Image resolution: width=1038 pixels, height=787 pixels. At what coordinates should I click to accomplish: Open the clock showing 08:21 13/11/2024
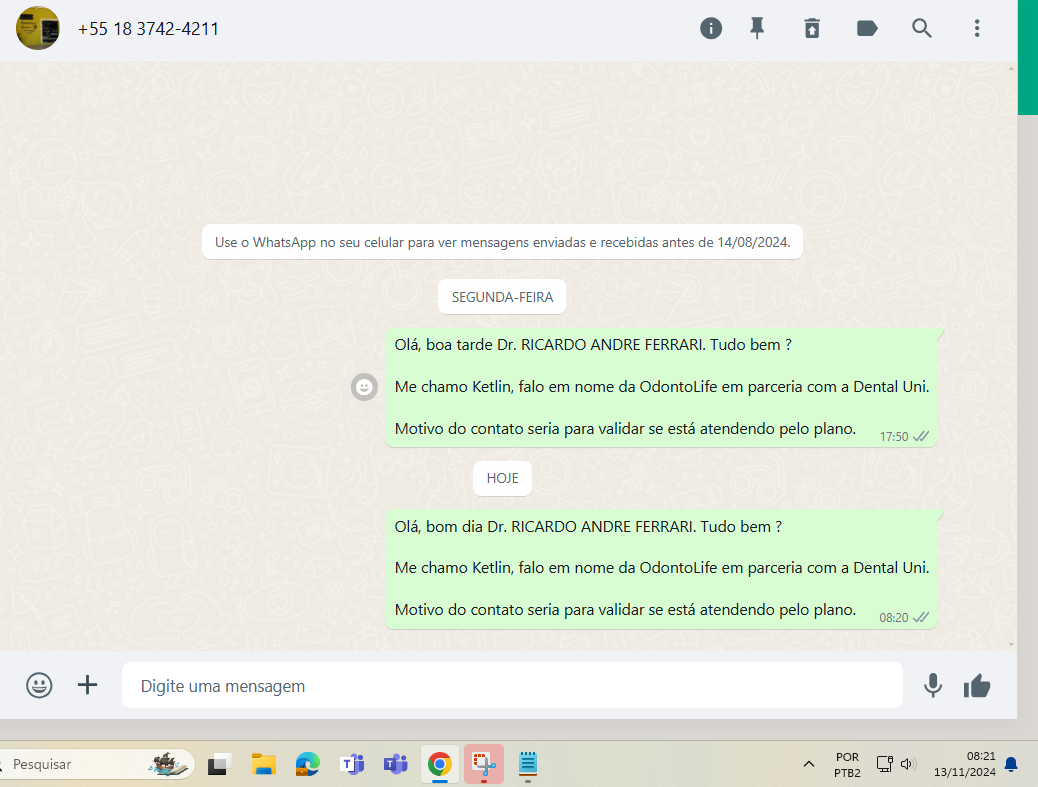(965, 764)
